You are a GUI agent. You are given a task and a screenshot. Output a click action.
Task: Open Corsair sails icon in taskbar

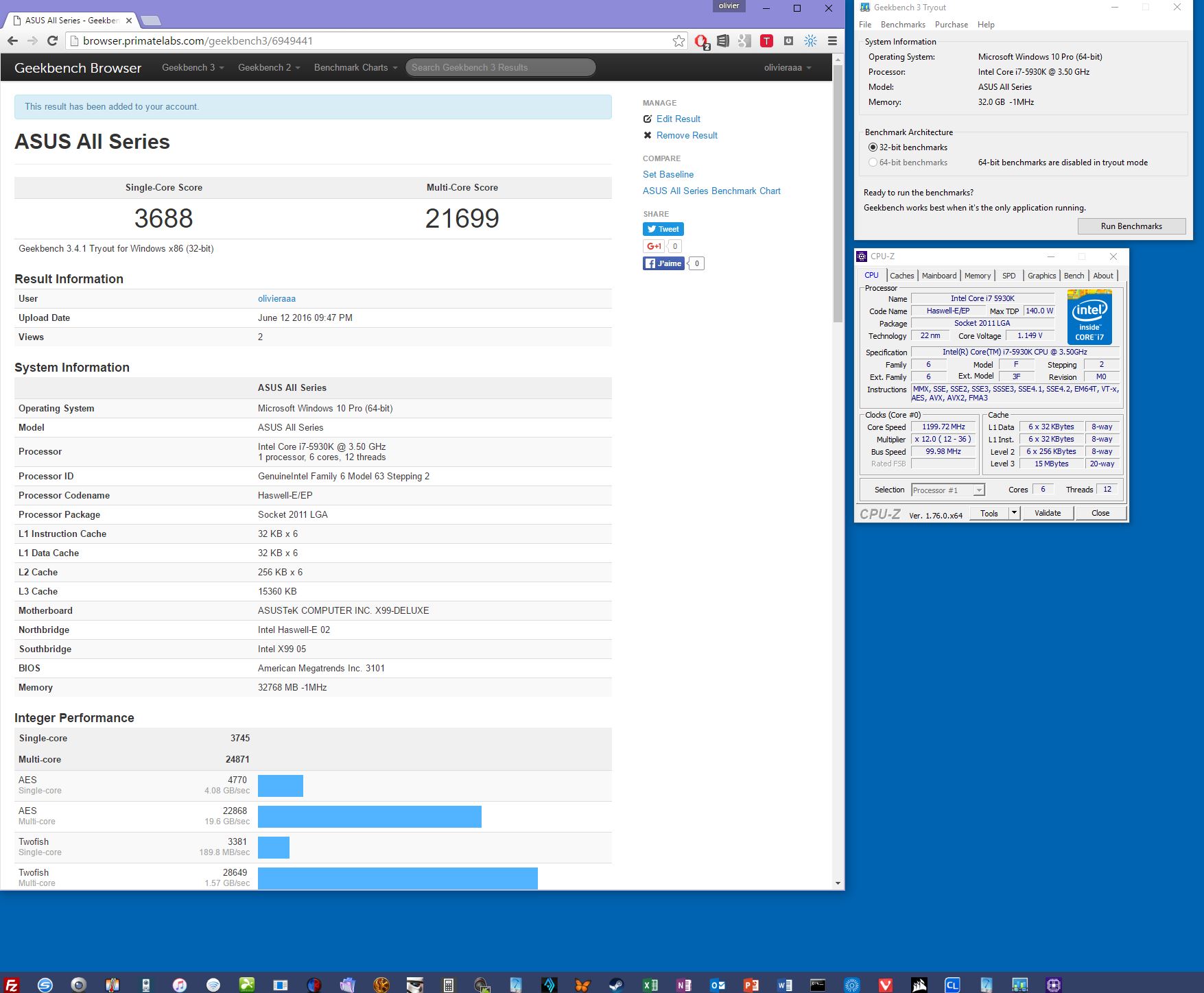pos(919,985)
